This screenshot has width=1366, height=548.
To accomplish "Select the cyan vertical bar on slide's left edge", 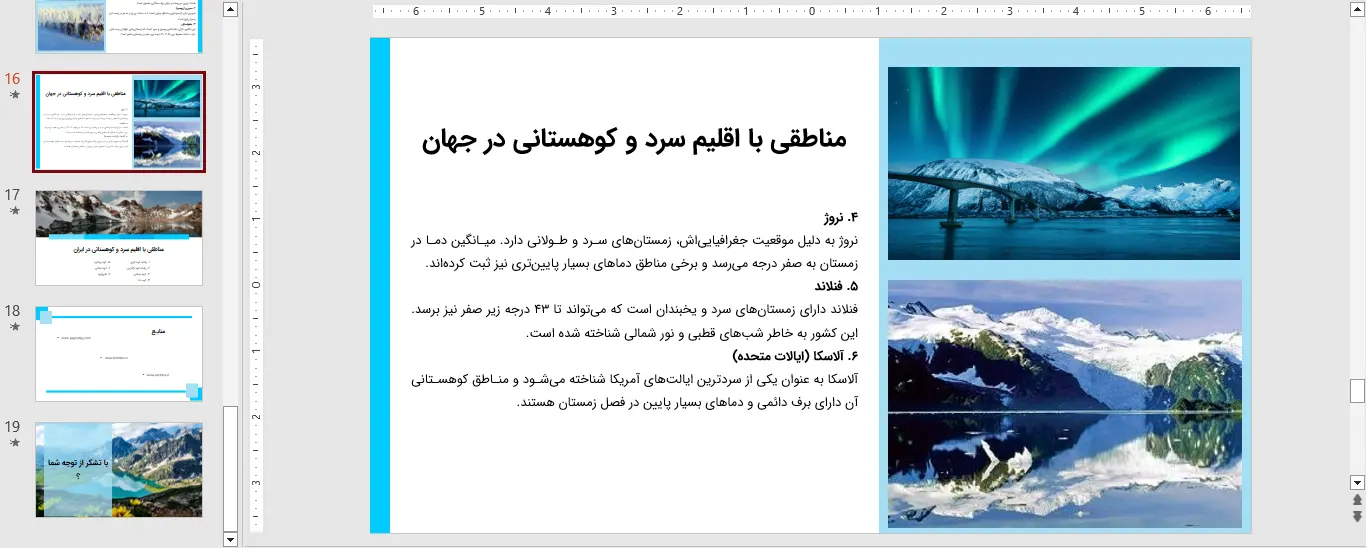I will [380, 285].
